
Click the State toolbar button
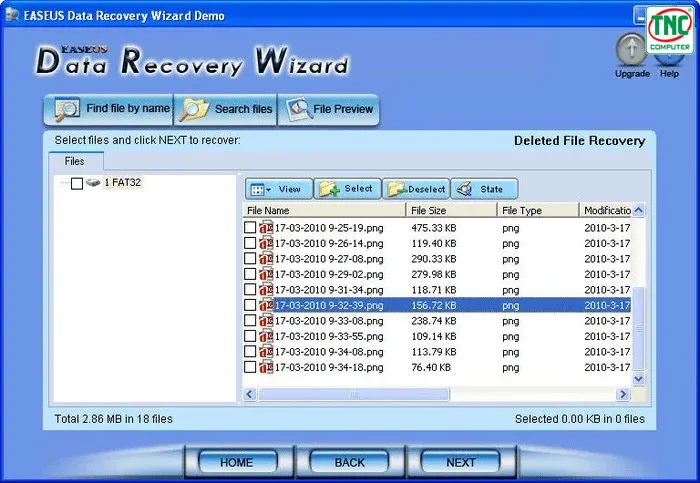coord(485,189)
